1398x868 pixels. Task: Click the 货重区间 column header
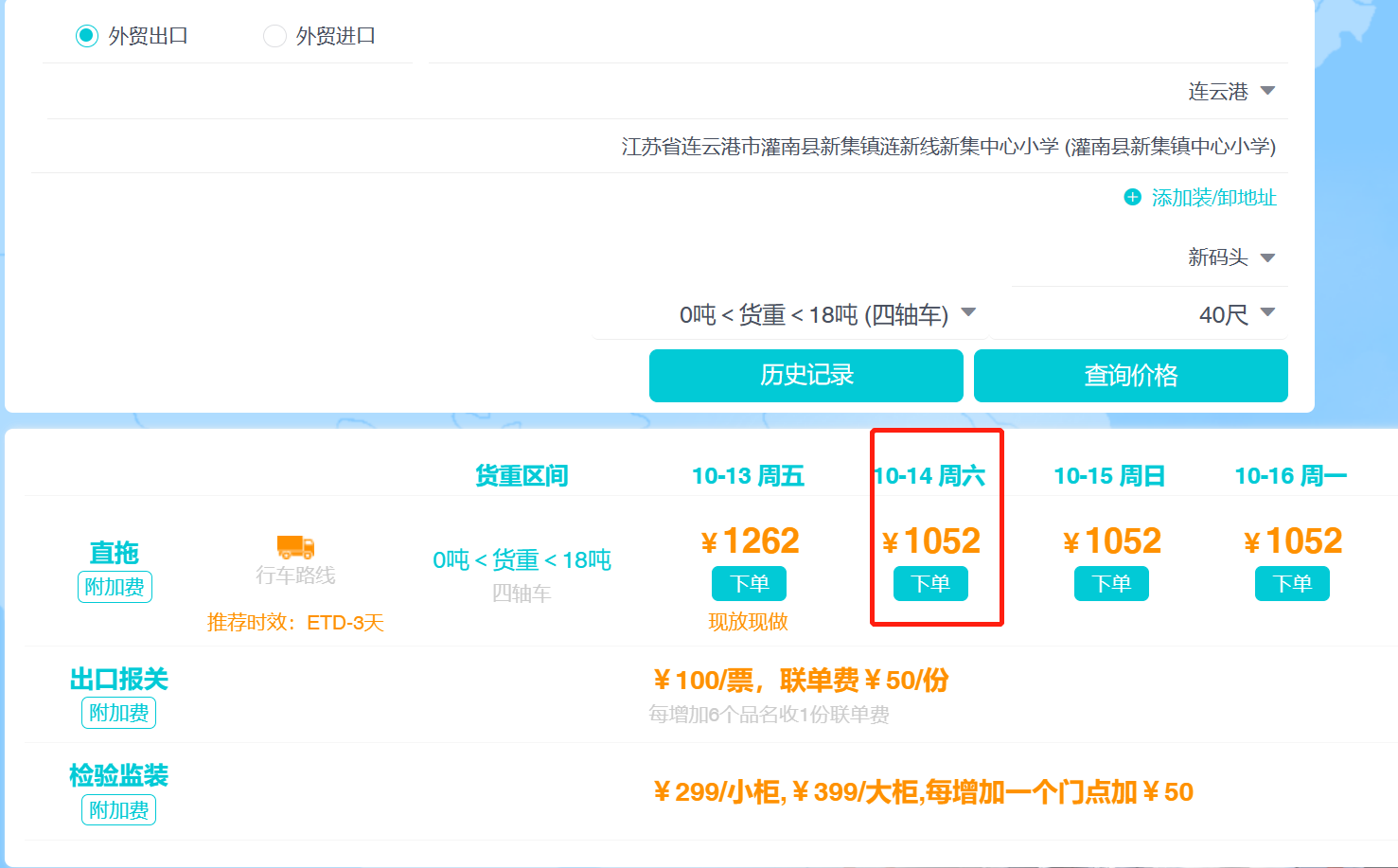pyautogui.click(x=522, y=475)
